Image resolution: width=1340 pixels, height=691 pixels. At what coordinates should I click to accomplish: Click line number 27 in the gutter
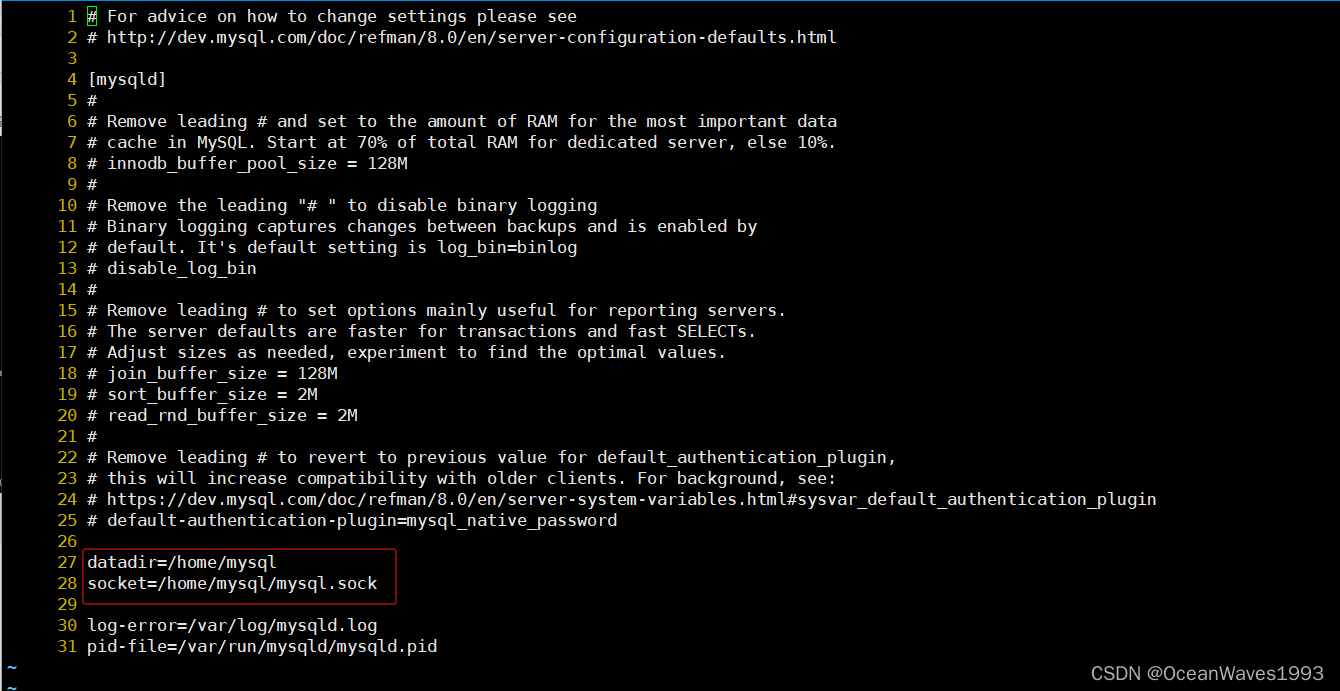[x=67, y=562]
